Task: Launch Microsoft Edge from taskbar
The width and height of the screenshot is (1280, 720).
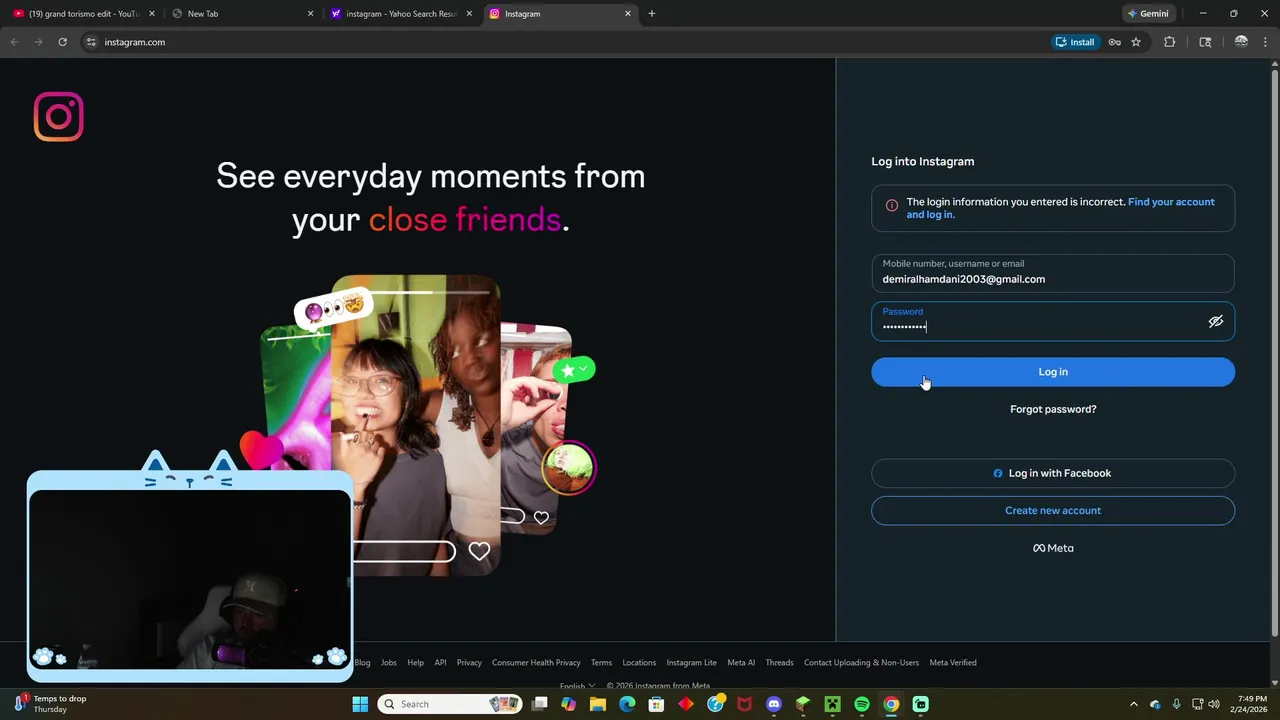Action: [x=627, y=704]
